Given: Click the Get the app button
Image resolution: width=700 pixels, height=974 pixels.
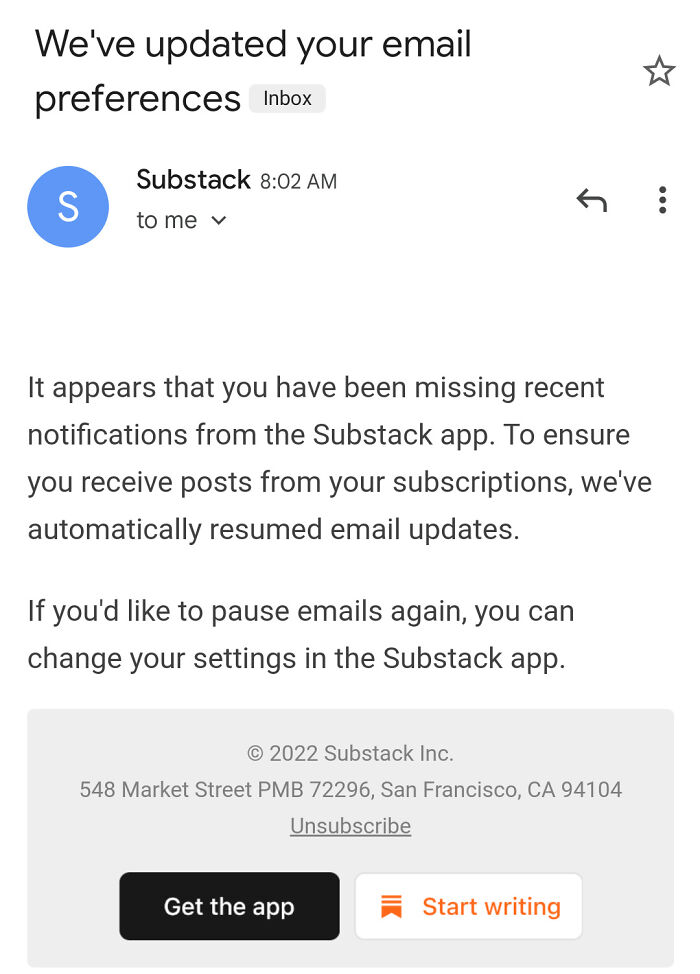Looking at the screenshot, I should 229,906.
